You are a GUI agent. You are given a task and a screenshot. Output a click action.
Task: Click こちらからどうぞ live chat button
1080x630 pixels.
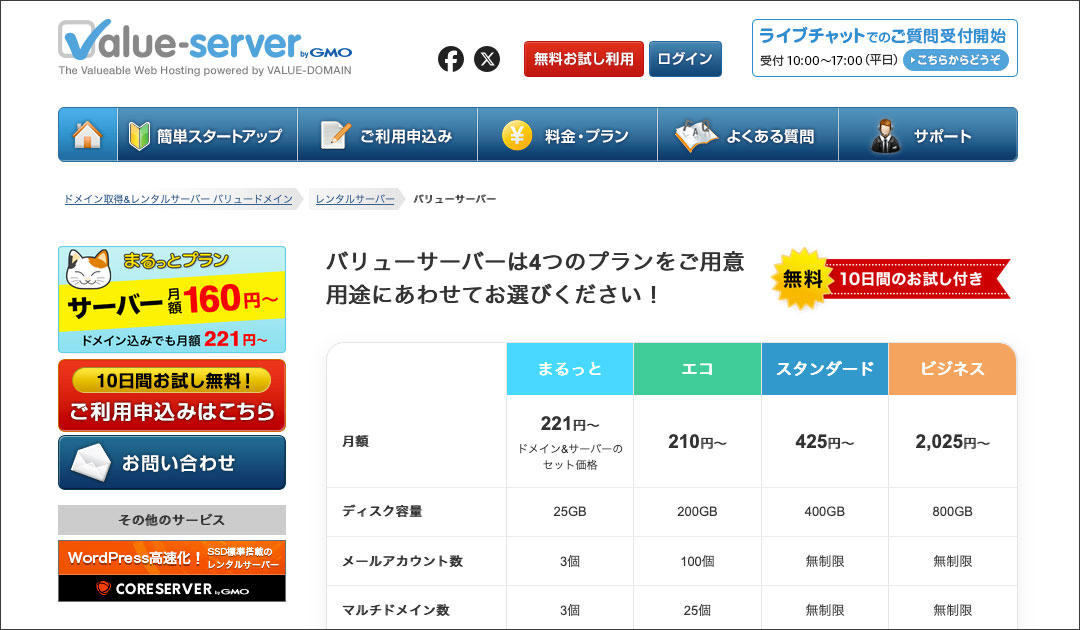click(956, 60)
